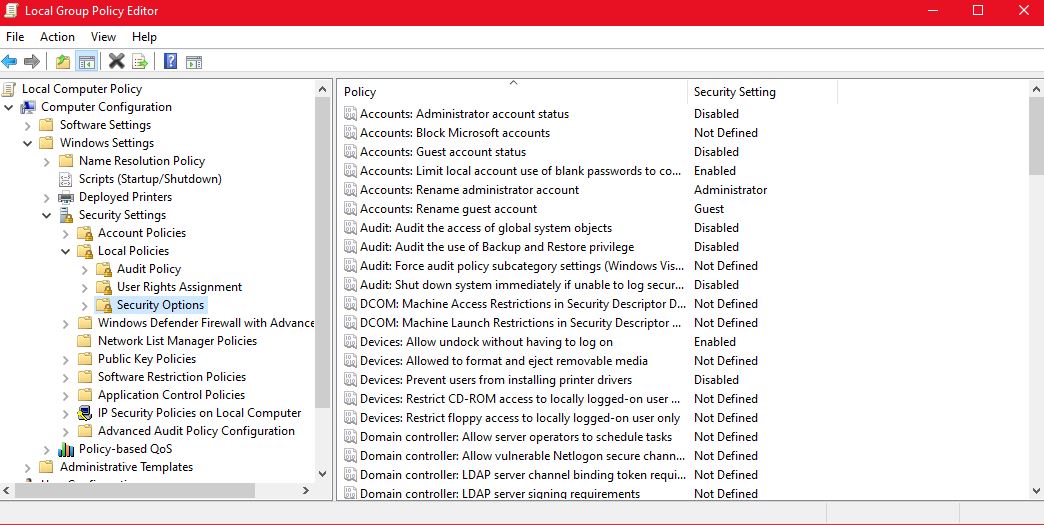
Task: Open the Action menu
Action: tap(57, 37)
